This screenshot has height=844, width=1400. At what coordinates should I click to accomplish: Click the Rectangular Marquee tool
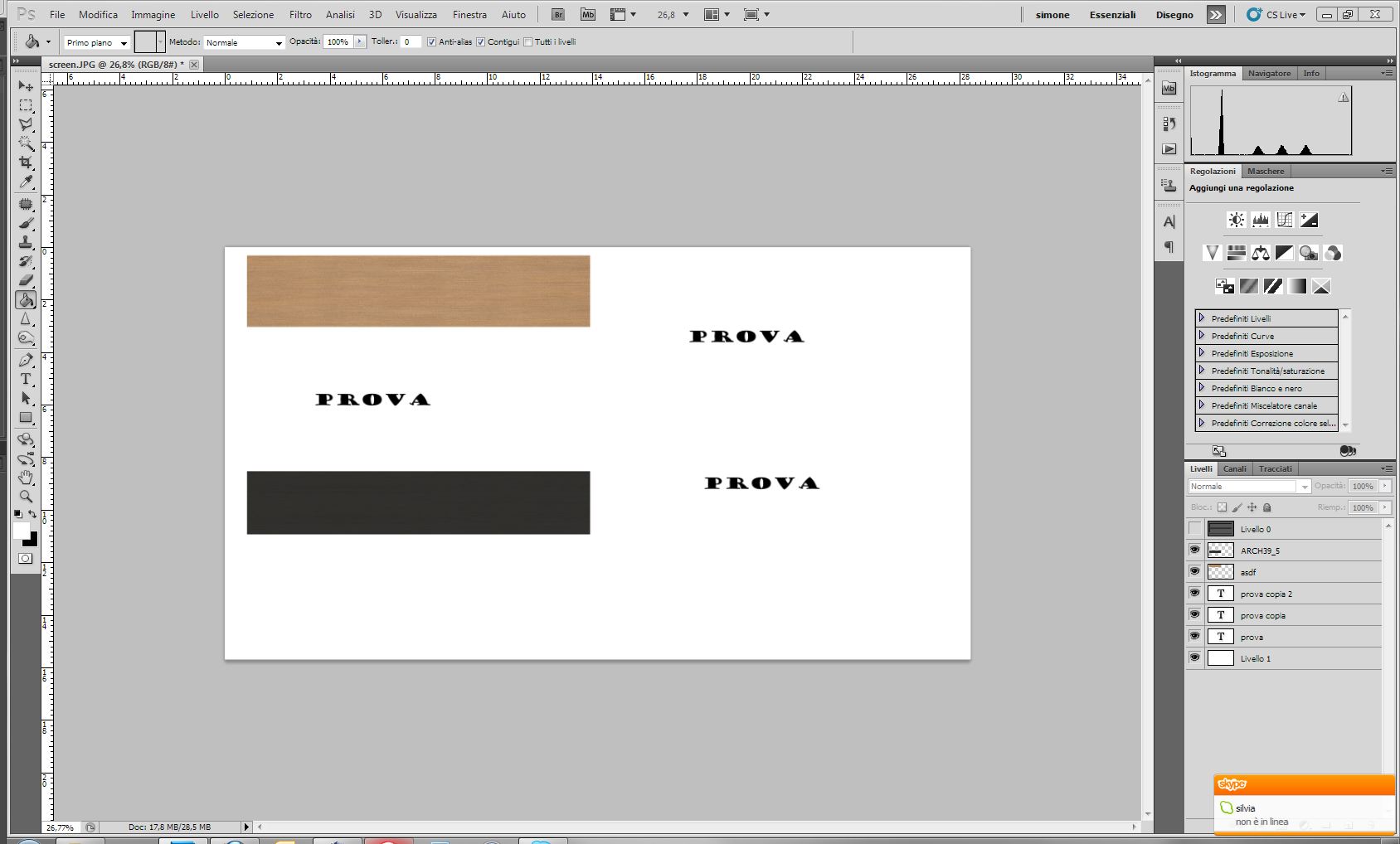26,105
